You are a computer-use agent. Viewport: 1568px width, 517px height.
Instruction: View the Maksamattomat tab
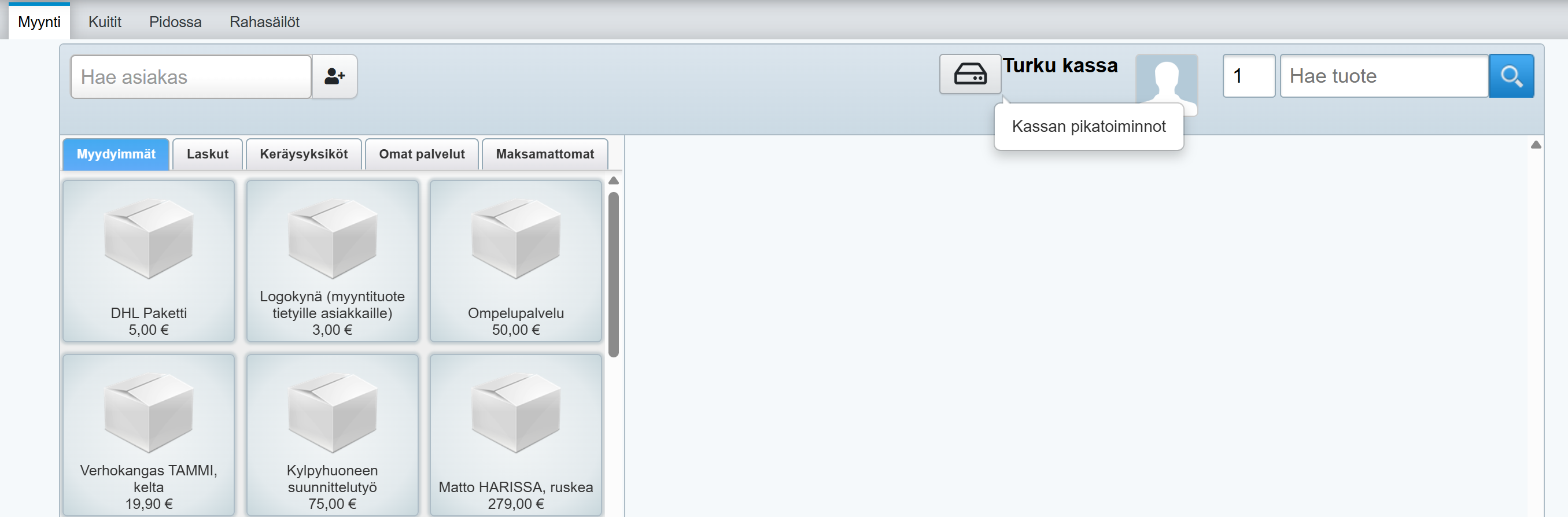point(545,154)
